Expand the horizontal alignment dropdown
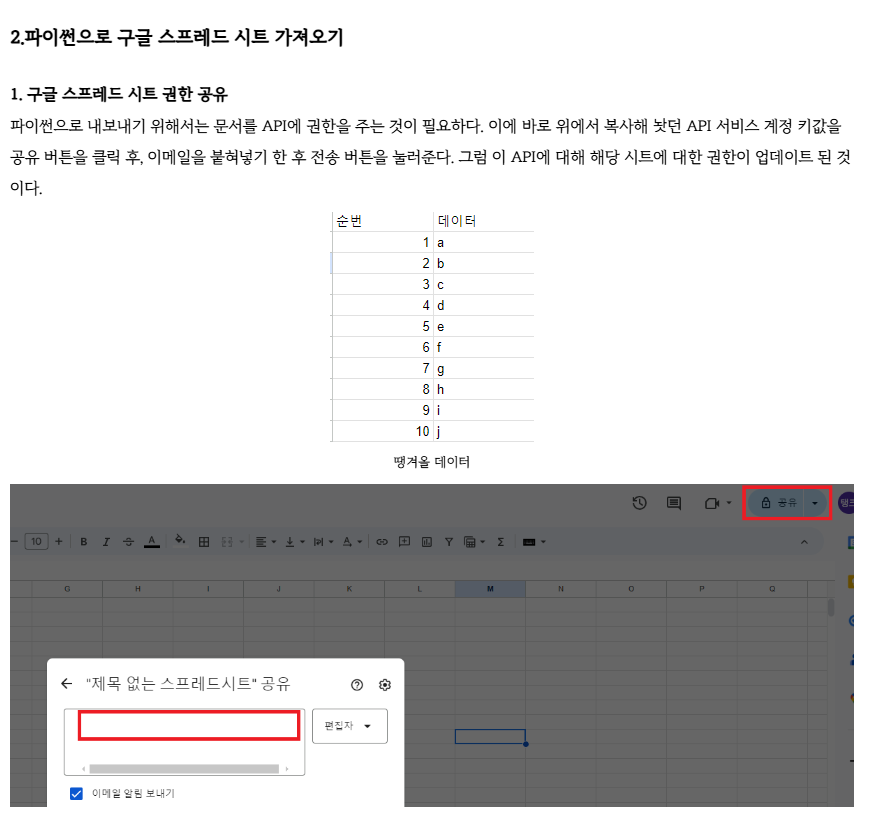Screen dimensions: 873x820 pos(272,541)
